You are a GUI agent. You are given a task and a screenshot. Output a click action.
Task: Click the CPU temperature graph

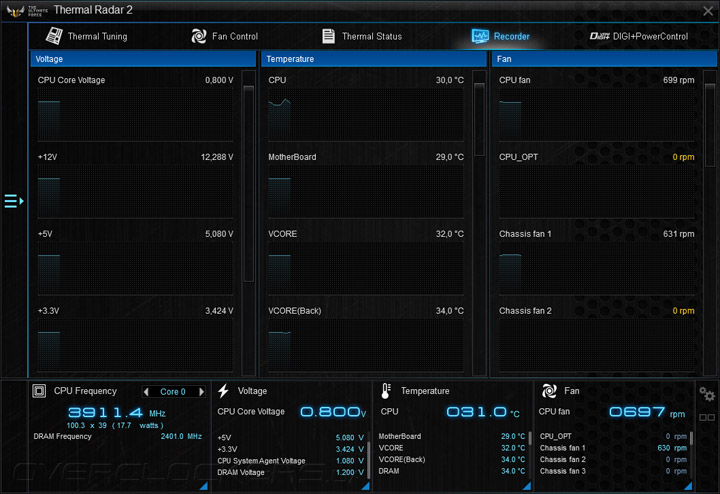click(x=366, y=115)
